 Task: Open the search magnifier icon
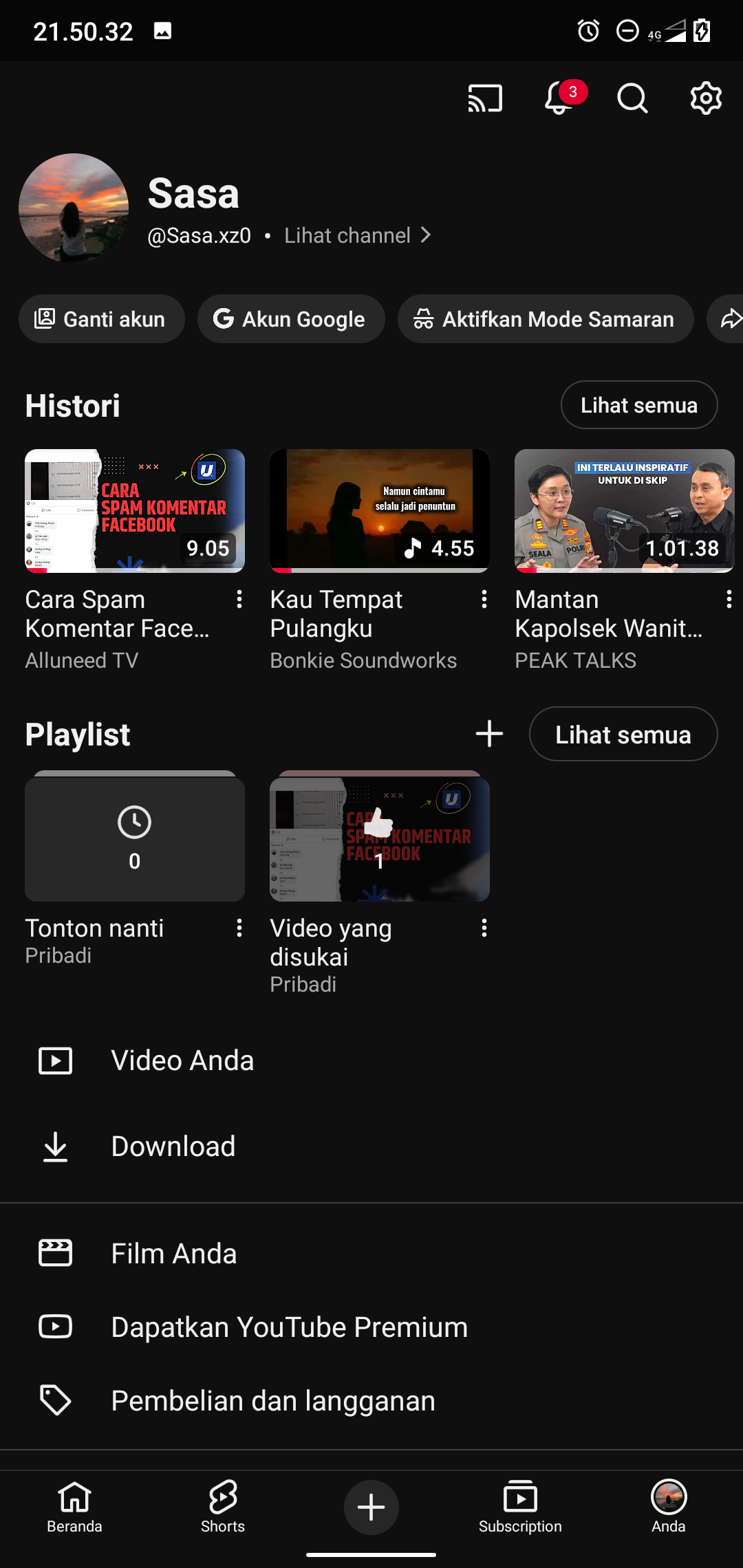tap(632, 98)
